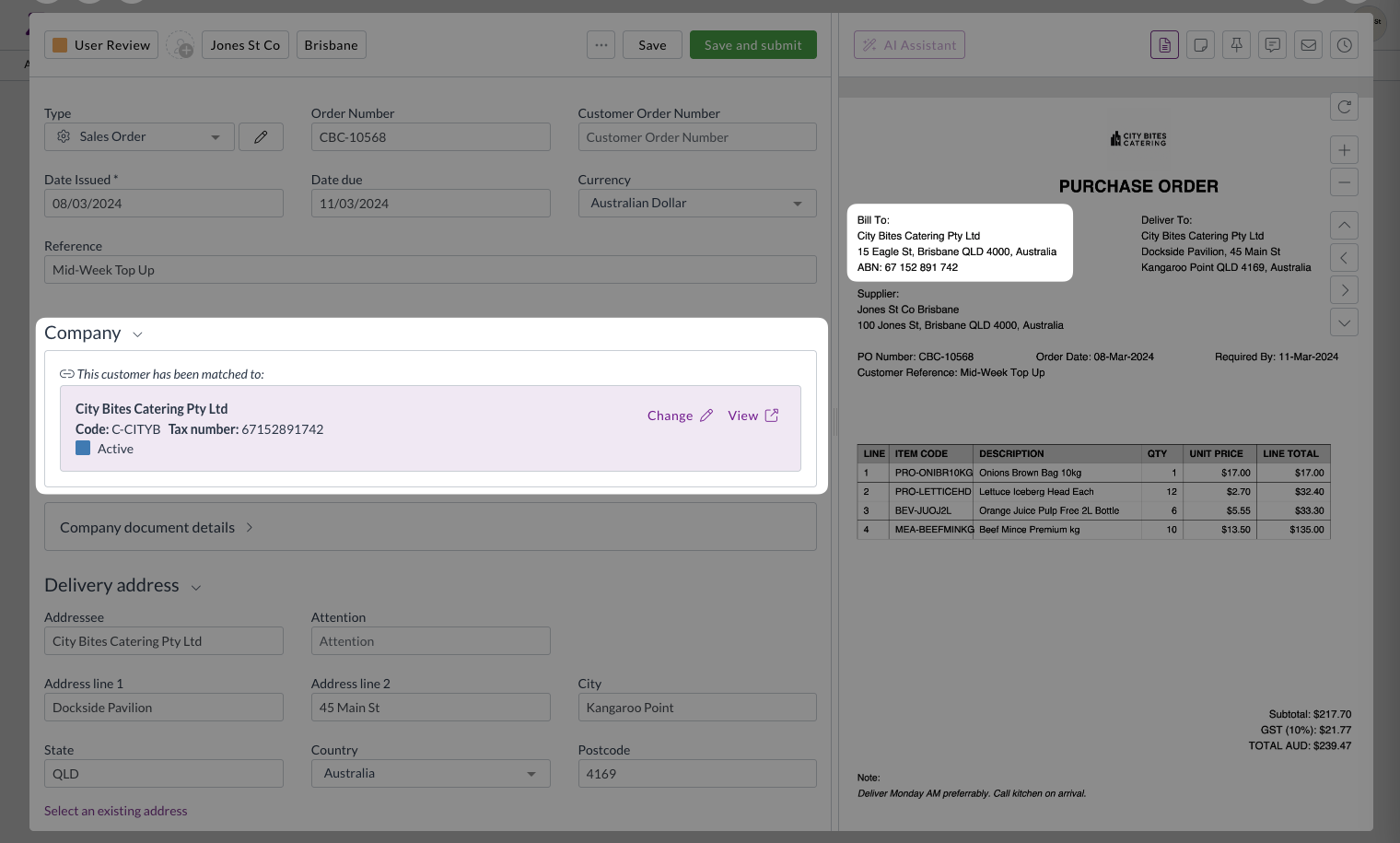1400x843 pixels.
Task: Open the notes sticky icon
Action: tap(1200, 45)
